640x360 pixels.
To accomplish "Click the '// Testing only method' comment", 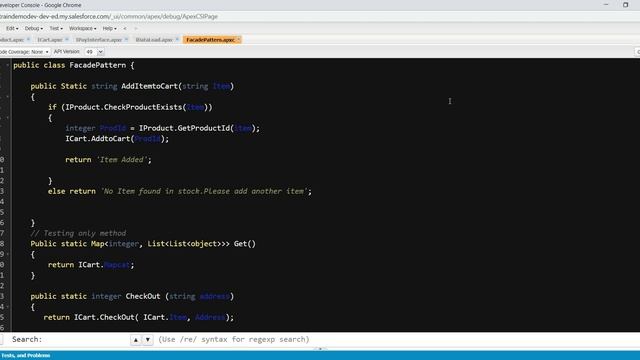I will 78,233.
